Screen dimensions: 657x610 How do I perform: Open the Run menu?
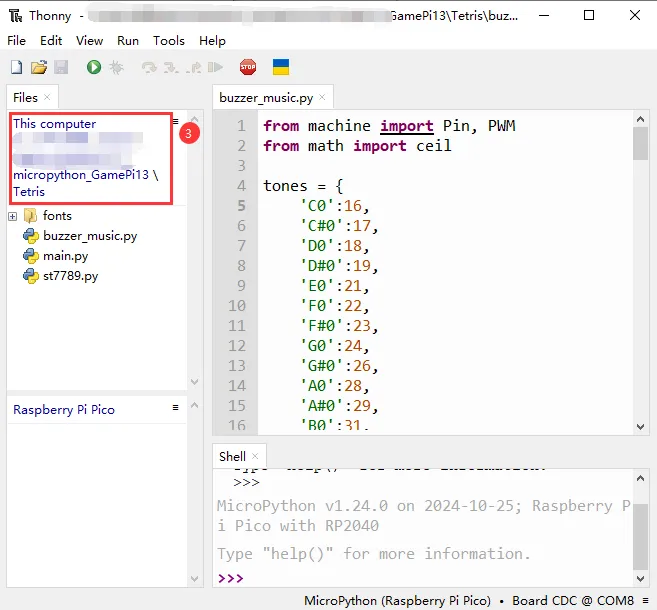[x=128, y=41]
